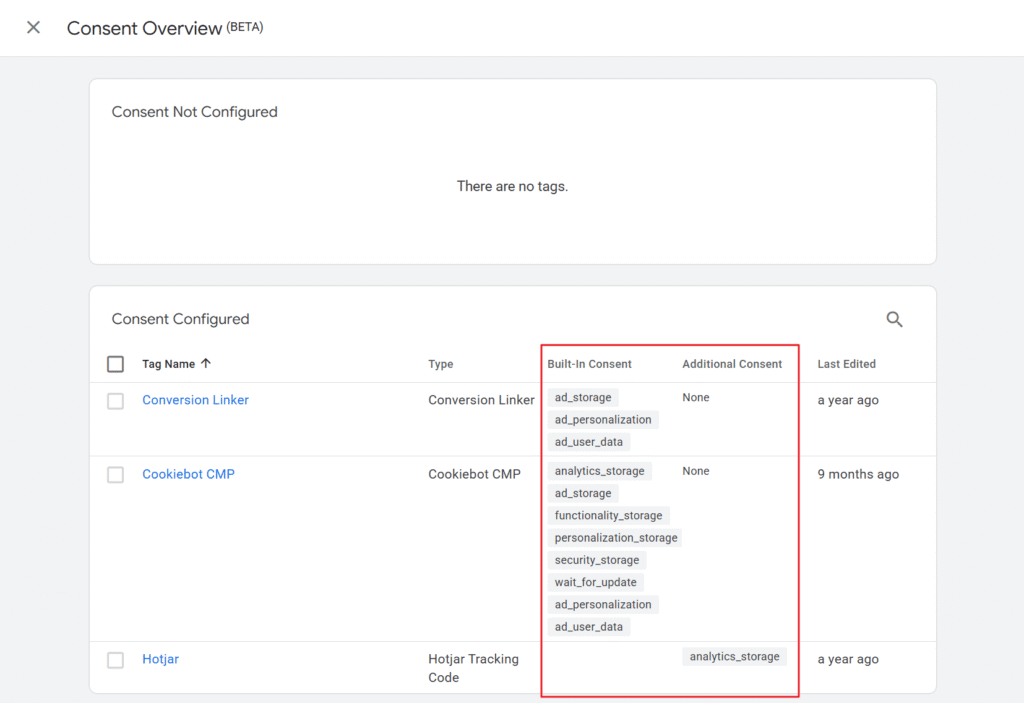The height and width of the screenshot is (703, 1024).
Task: Select Conversion Linker's ad_storage chip
Action: tap(583, 397)
